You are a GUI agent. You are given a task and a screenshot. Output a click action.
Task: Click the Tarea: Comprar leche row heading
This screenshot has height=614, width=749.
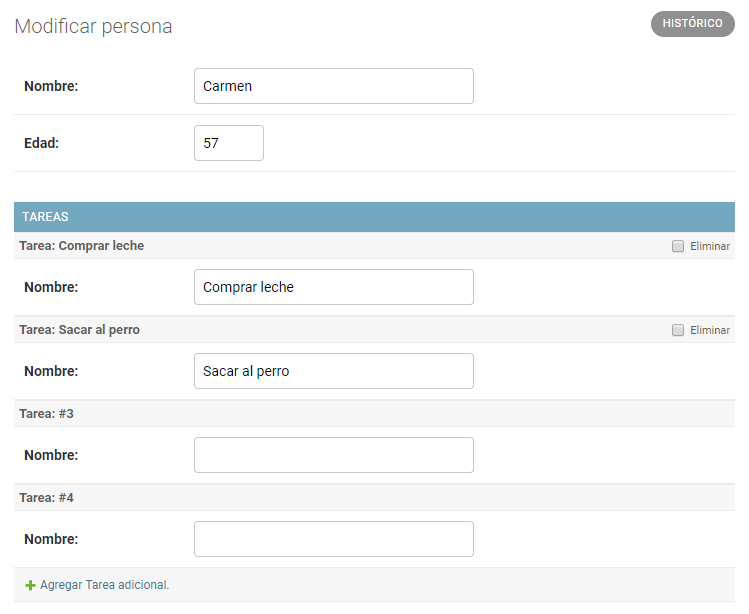pos(81,246)
